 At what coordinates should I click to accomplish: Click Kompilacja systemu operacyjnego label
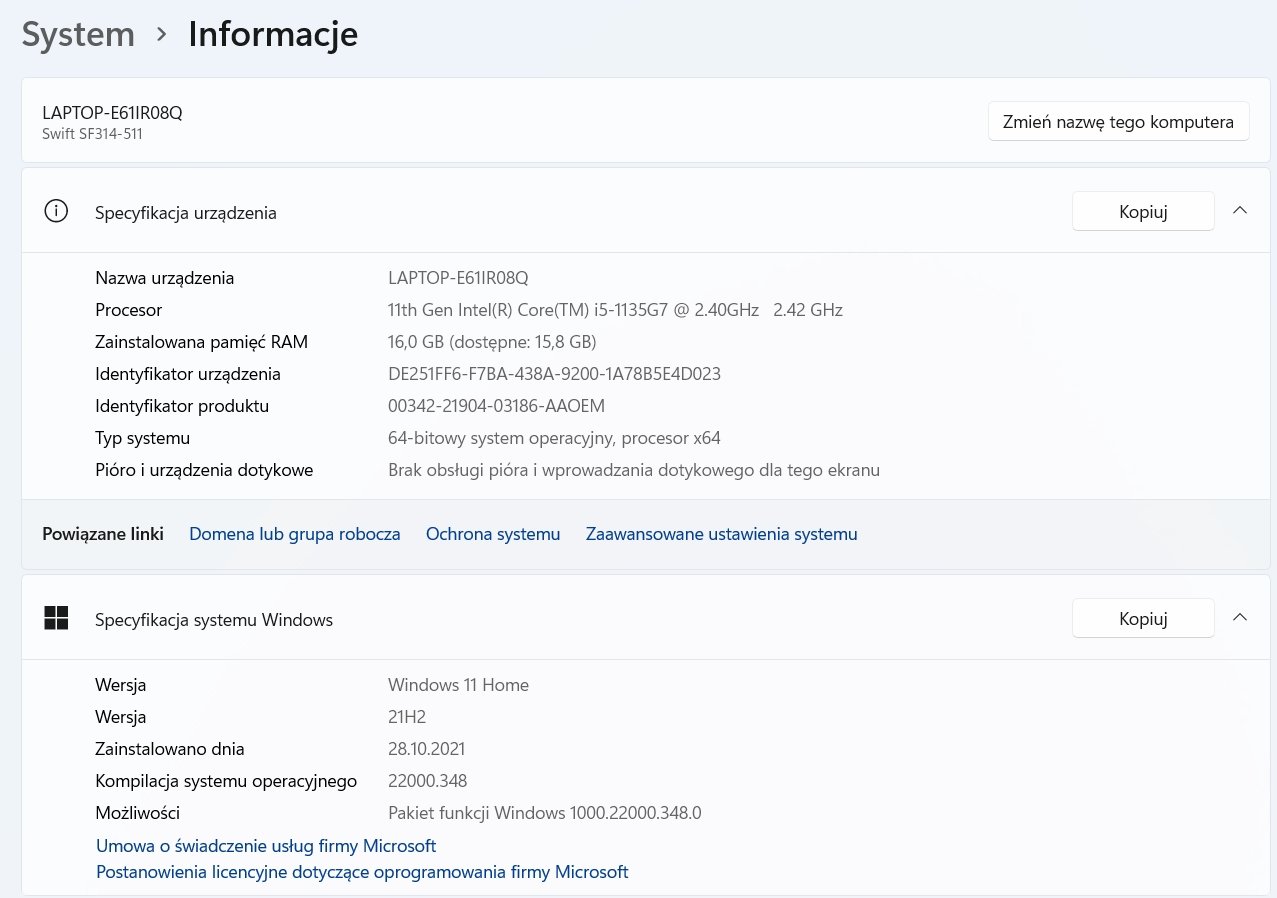226,781
